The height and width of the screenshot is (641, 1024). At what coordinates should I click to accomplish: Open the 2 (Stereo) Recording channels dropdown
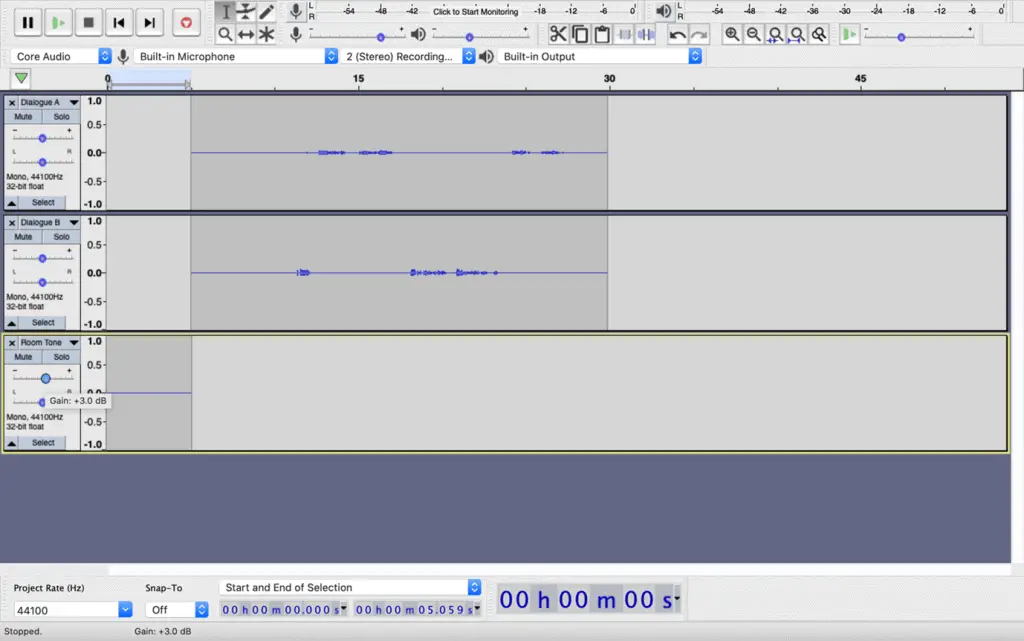(x=408, y=57)
